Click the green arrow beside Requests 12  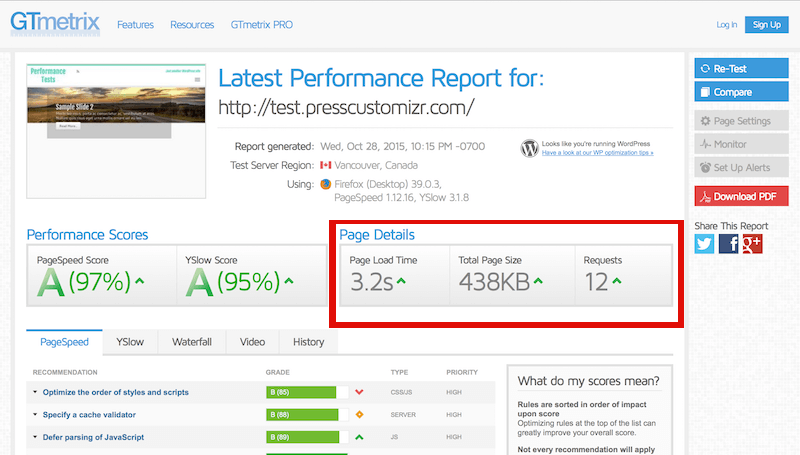tap(617, 281)
